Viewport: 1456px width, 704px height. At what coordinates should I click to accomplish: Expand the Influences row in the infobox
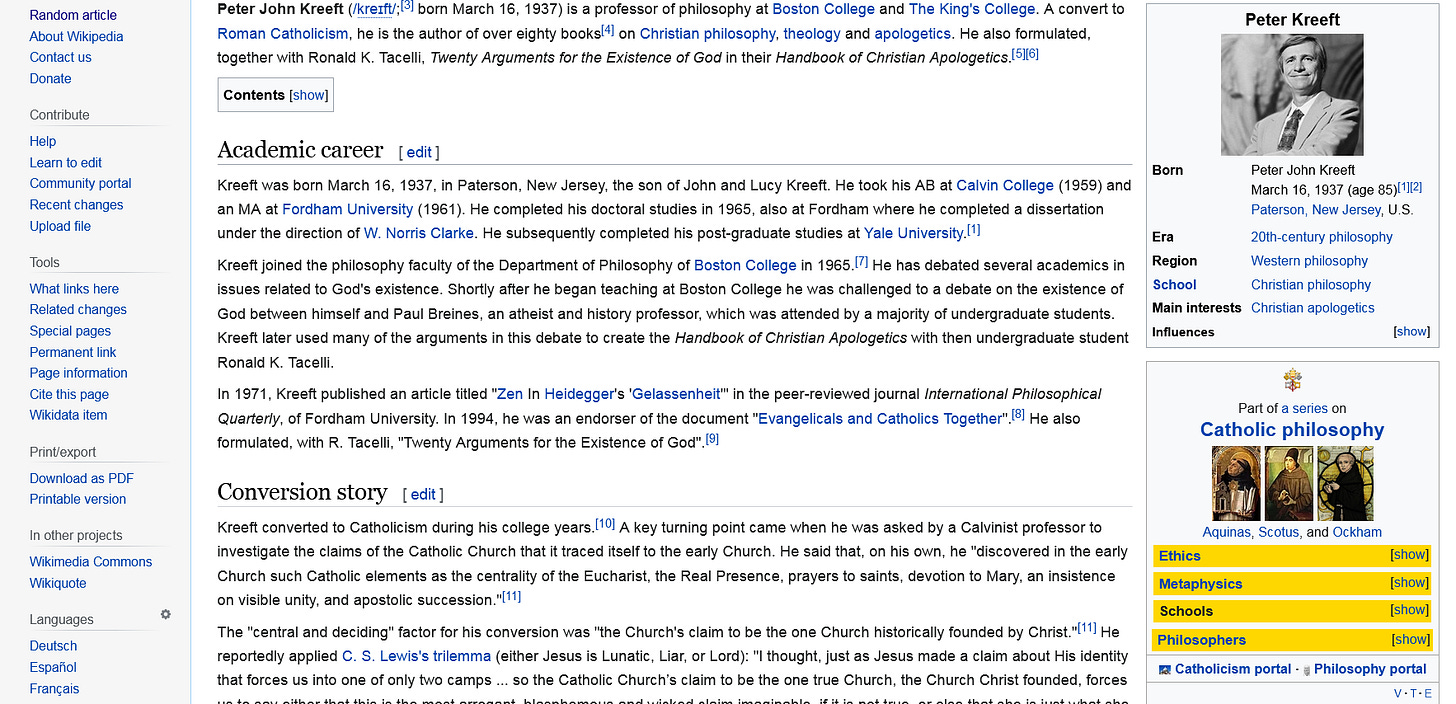tap(1412, 332)
